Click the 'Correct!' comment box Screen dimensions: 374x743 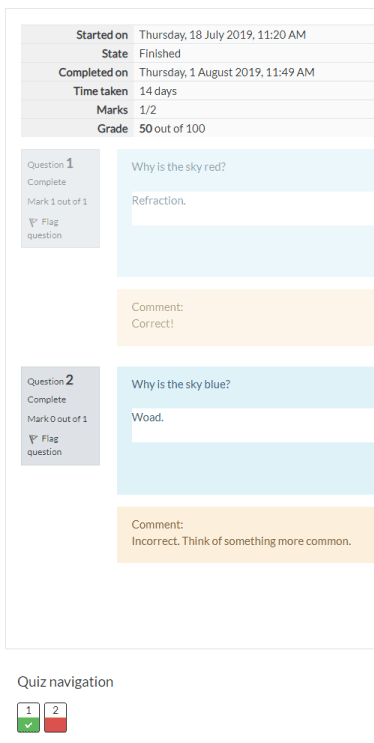tap(246, 317)
